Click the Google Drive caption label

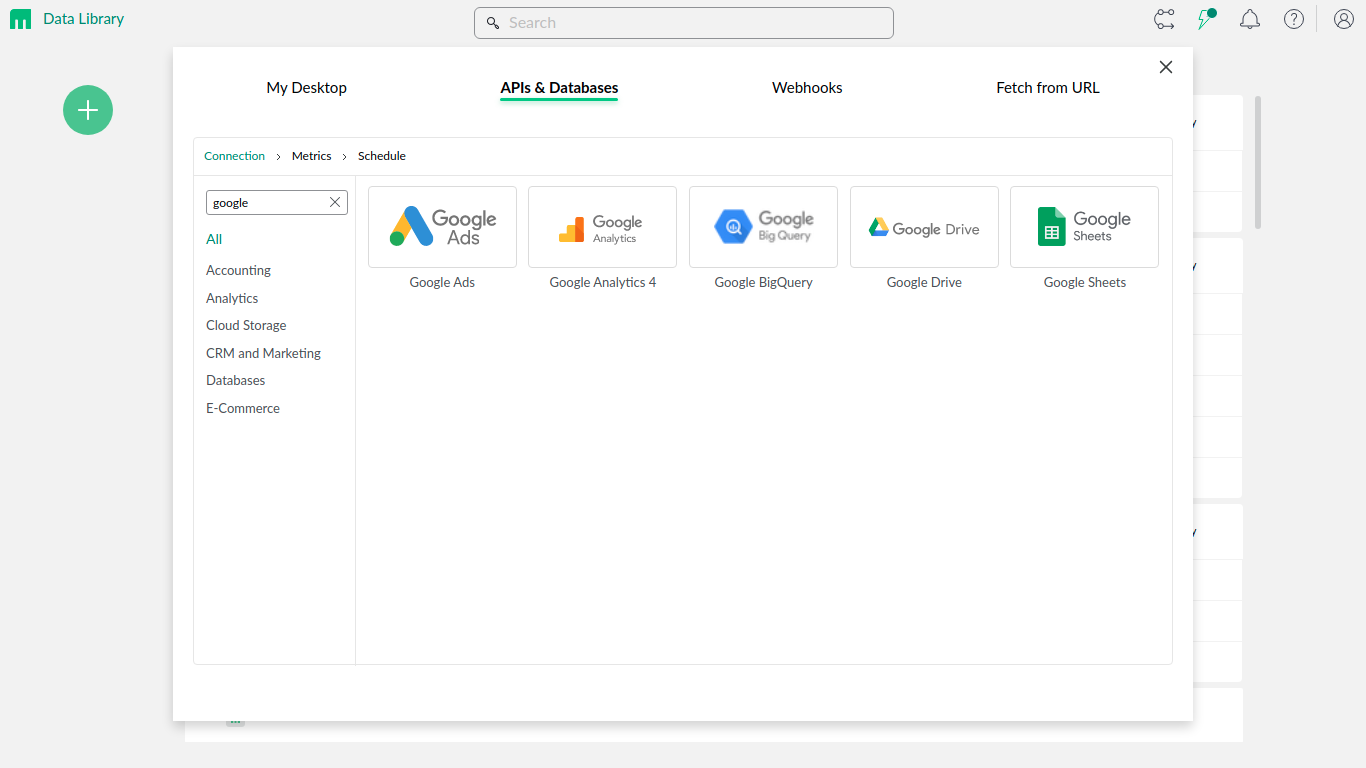(924, 282)
